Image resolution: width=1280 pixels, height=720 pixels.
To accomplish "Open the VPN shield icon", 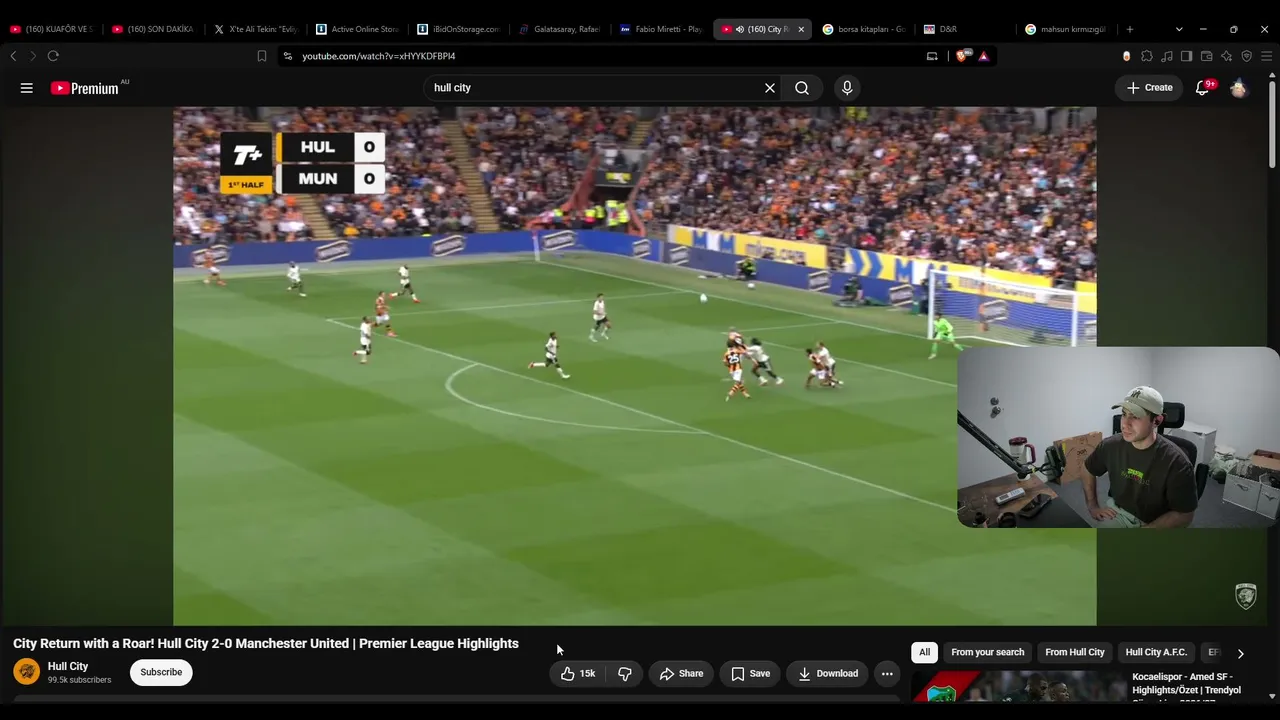I will (x=1246, y=56).
